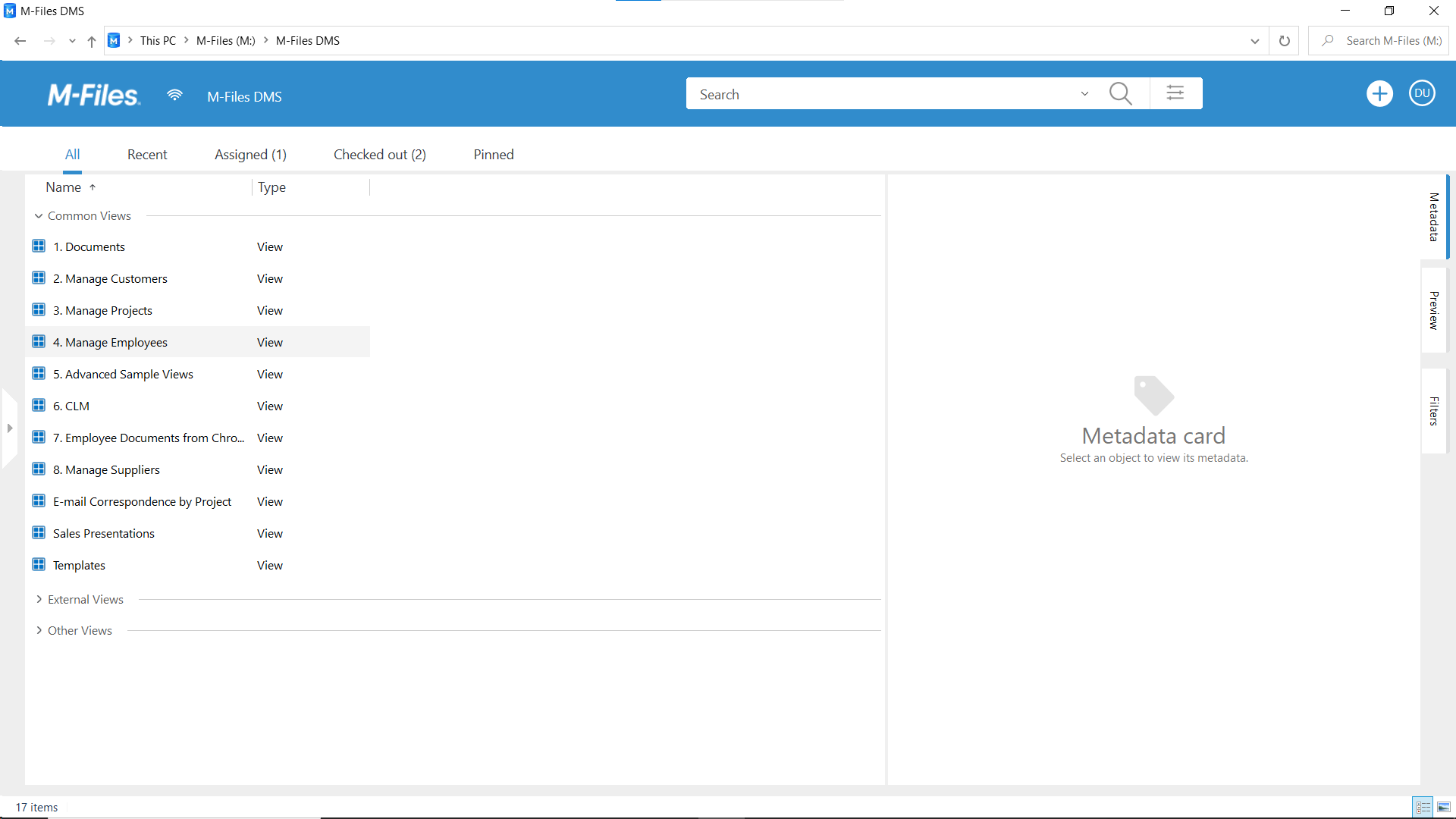The width and height of the screenshot is (1456, 819).
Task: Open the search box history dropdown
Action: click(1084, 94)
